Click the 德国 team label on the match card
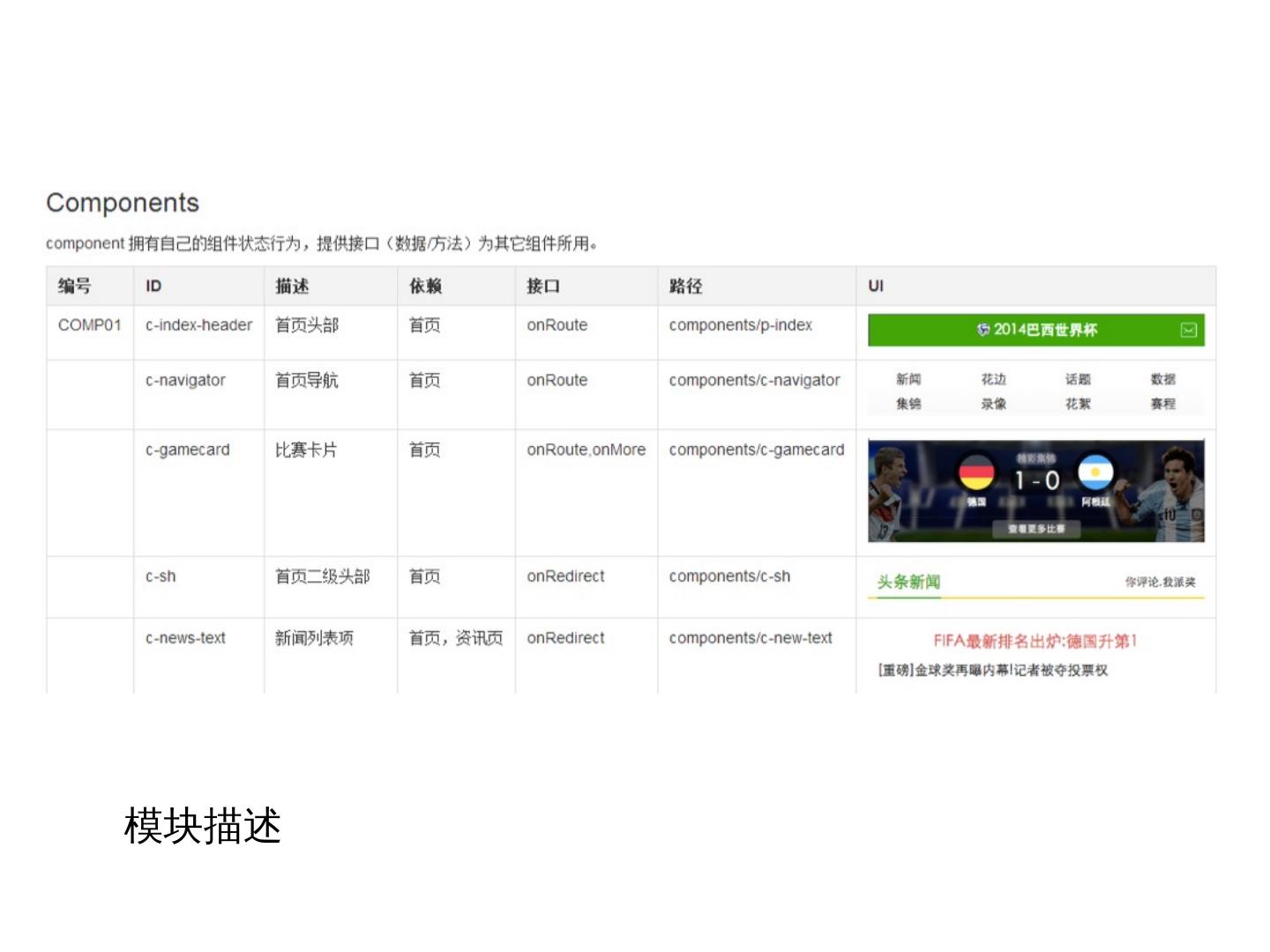 click(976, 502)
